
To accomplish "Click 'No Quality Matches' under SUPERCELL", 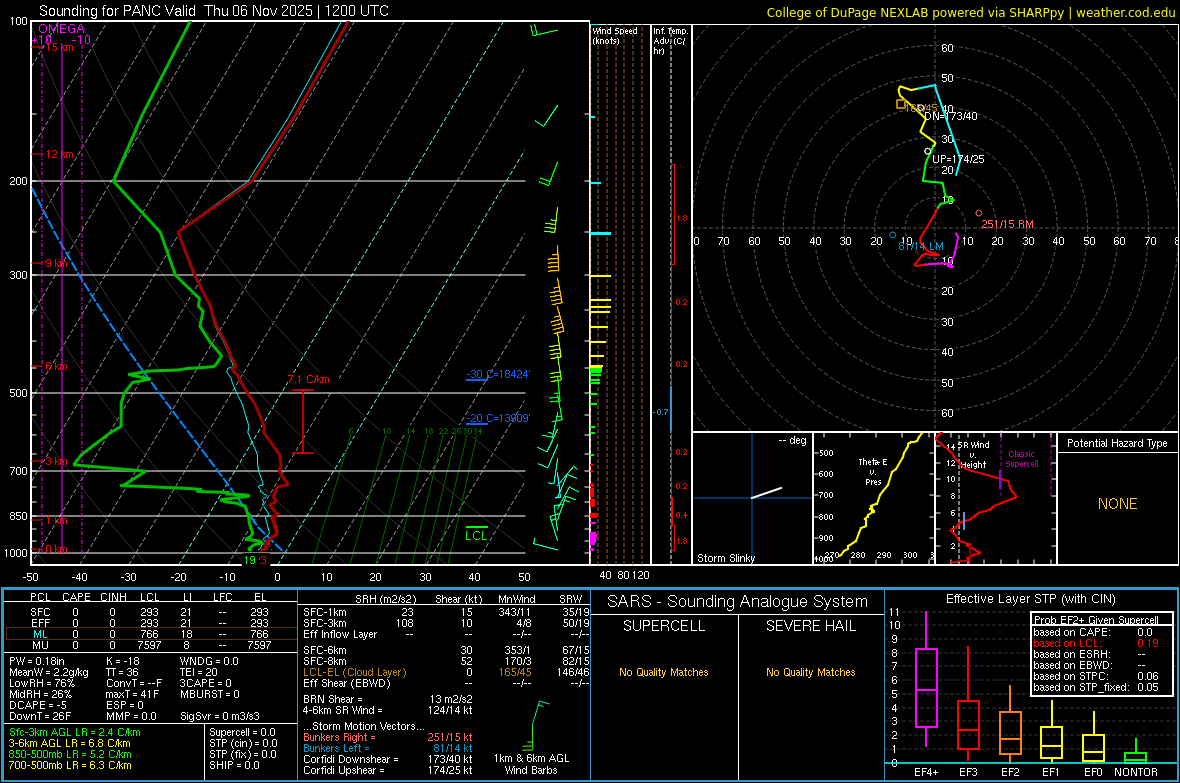I will tap(664, 672).
